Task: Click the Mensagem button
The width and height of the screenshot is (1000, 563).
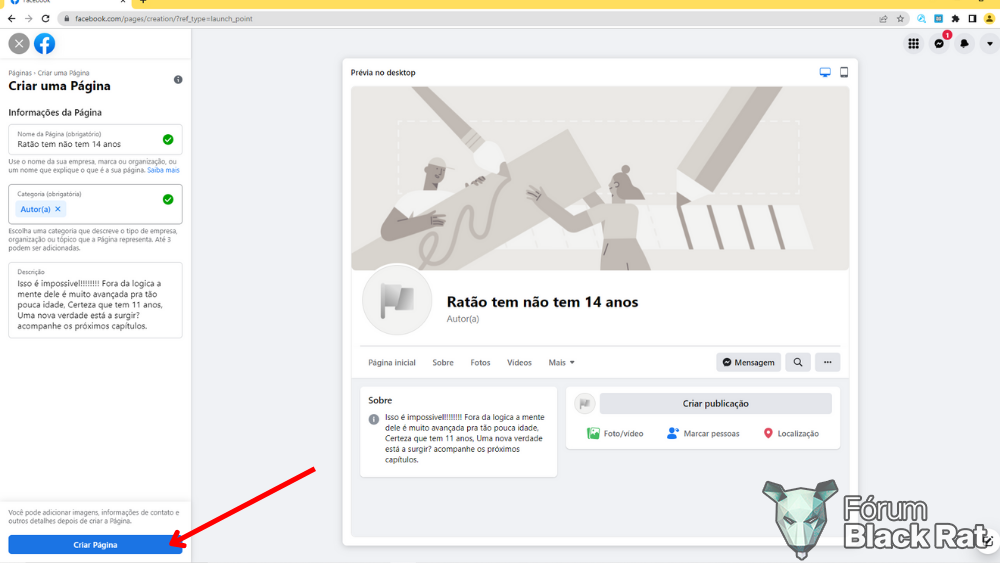Action: (748, 362)
